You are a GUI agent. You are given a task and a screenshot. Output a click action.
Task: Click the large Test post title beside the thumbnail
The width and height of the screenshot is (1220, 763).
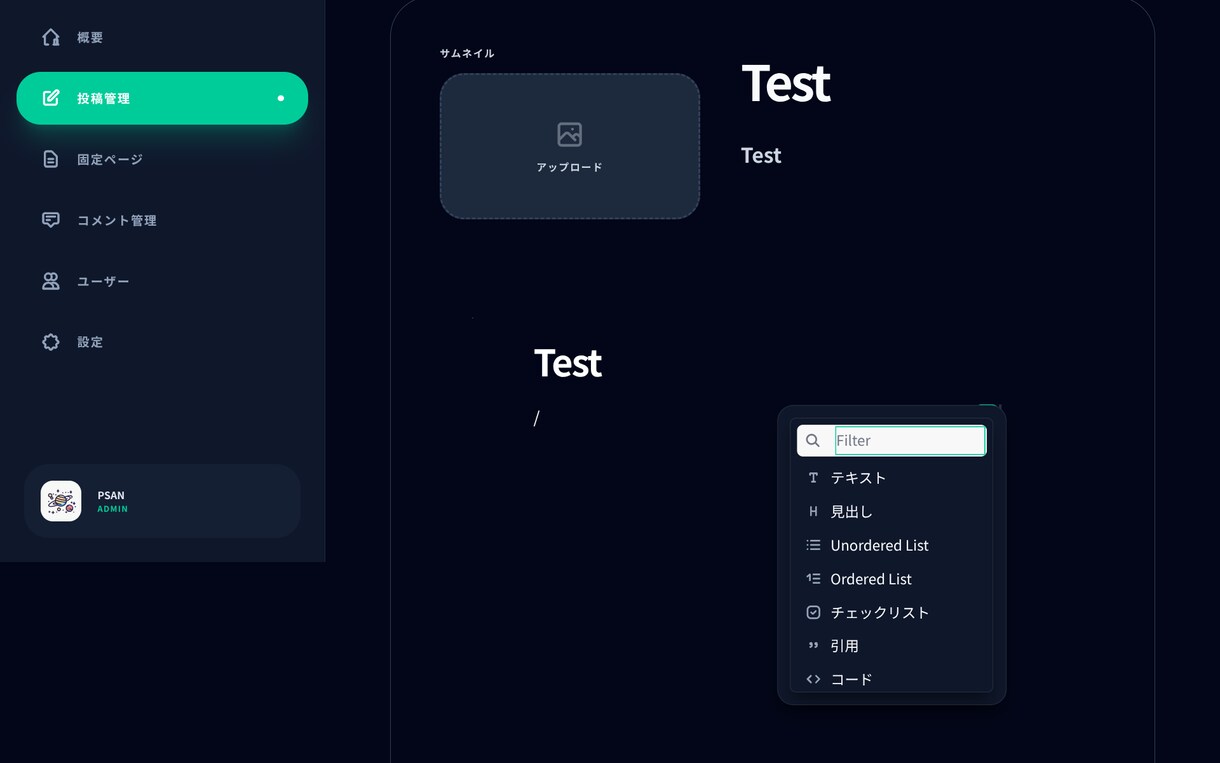click(x=786, y=83)
